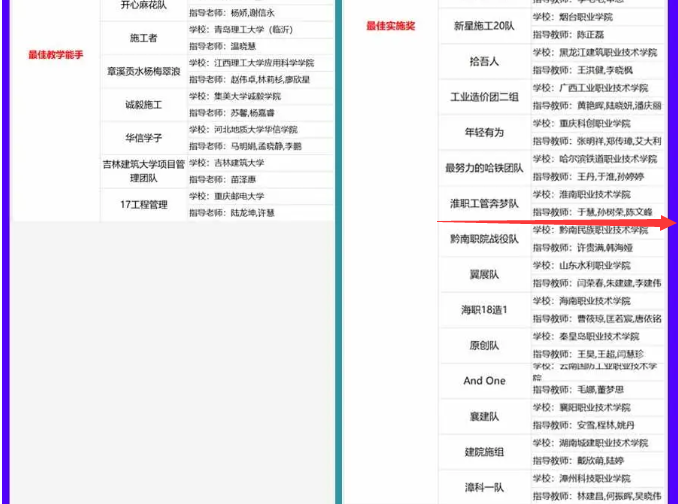
Task: Select the 漳科一队 team cell
Action: (x=484, y=487)
